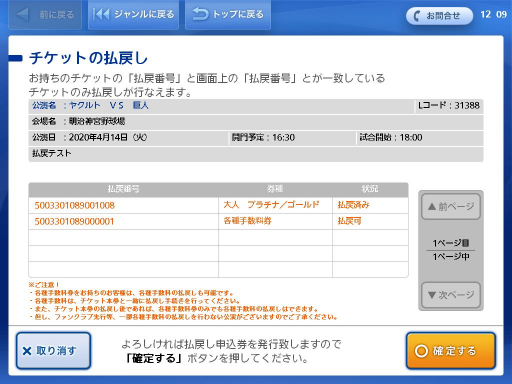Go back to genre with ジャンルに戻る
Image resolution: width=512 pixels, height=384 pixels.
pos(133,15)
